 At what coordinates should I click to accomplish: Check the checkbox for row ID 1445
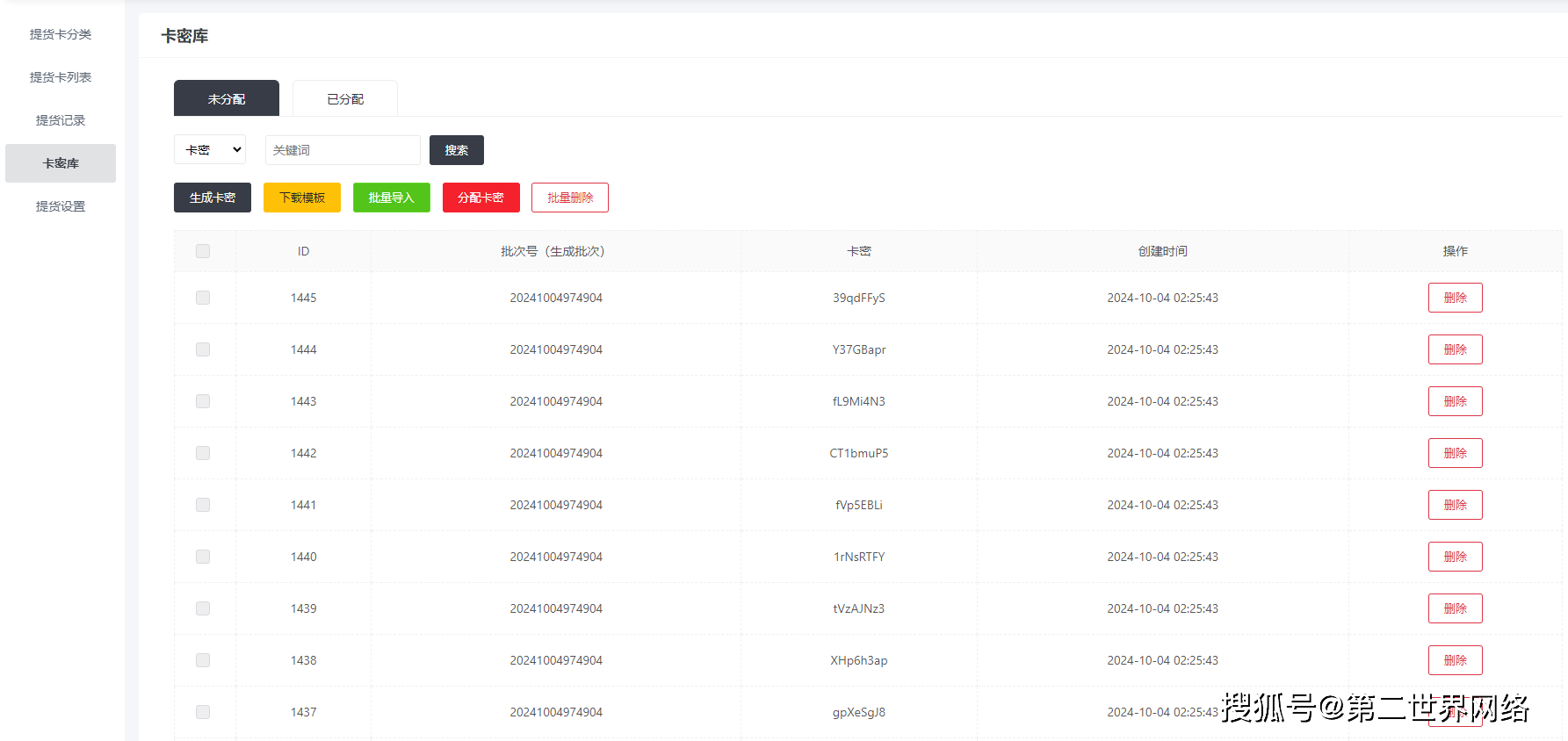[x=203, y=298]
